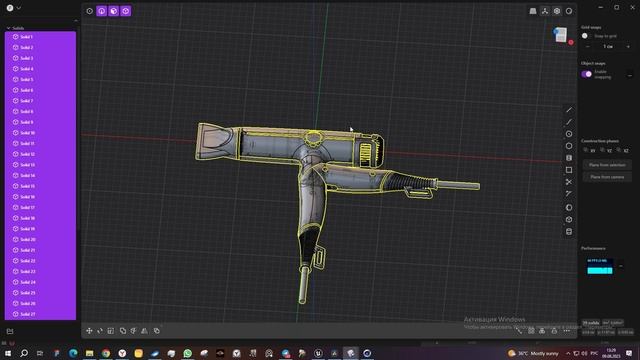Image resolution: width=640 pixels, height=360 pixels.
Task: Decrease grid size with minus button
Action: 588,47
